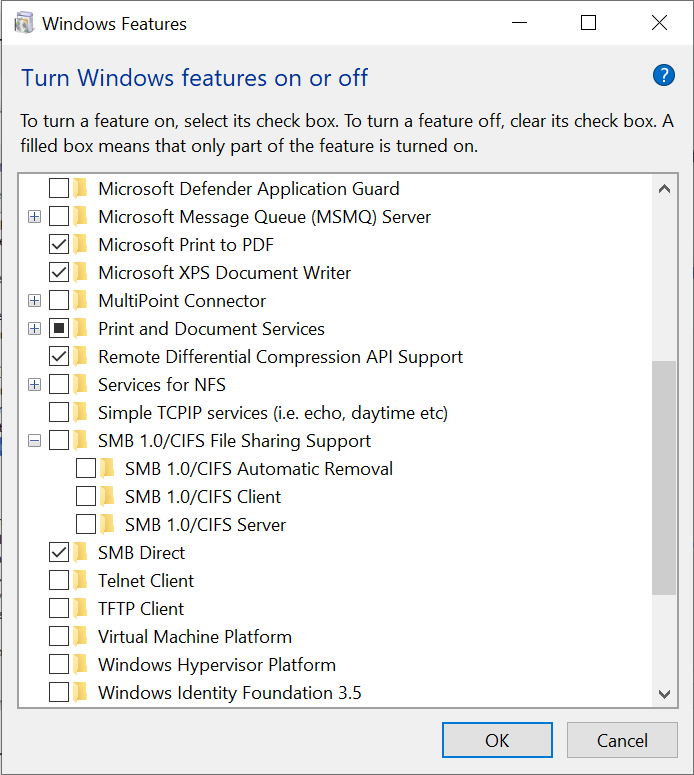The width and height of the screenshot is (694, 775).
Task: Select Windows Identity Foundation 3.5 label
Action: pos(230,693)
